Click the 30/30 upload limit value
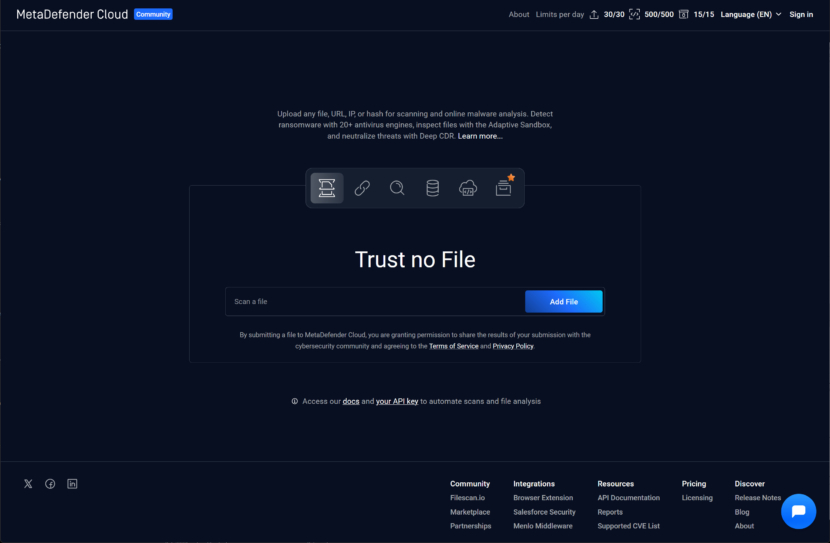The width and height of the screenshot is (830, 543). [x=614, y=14]
